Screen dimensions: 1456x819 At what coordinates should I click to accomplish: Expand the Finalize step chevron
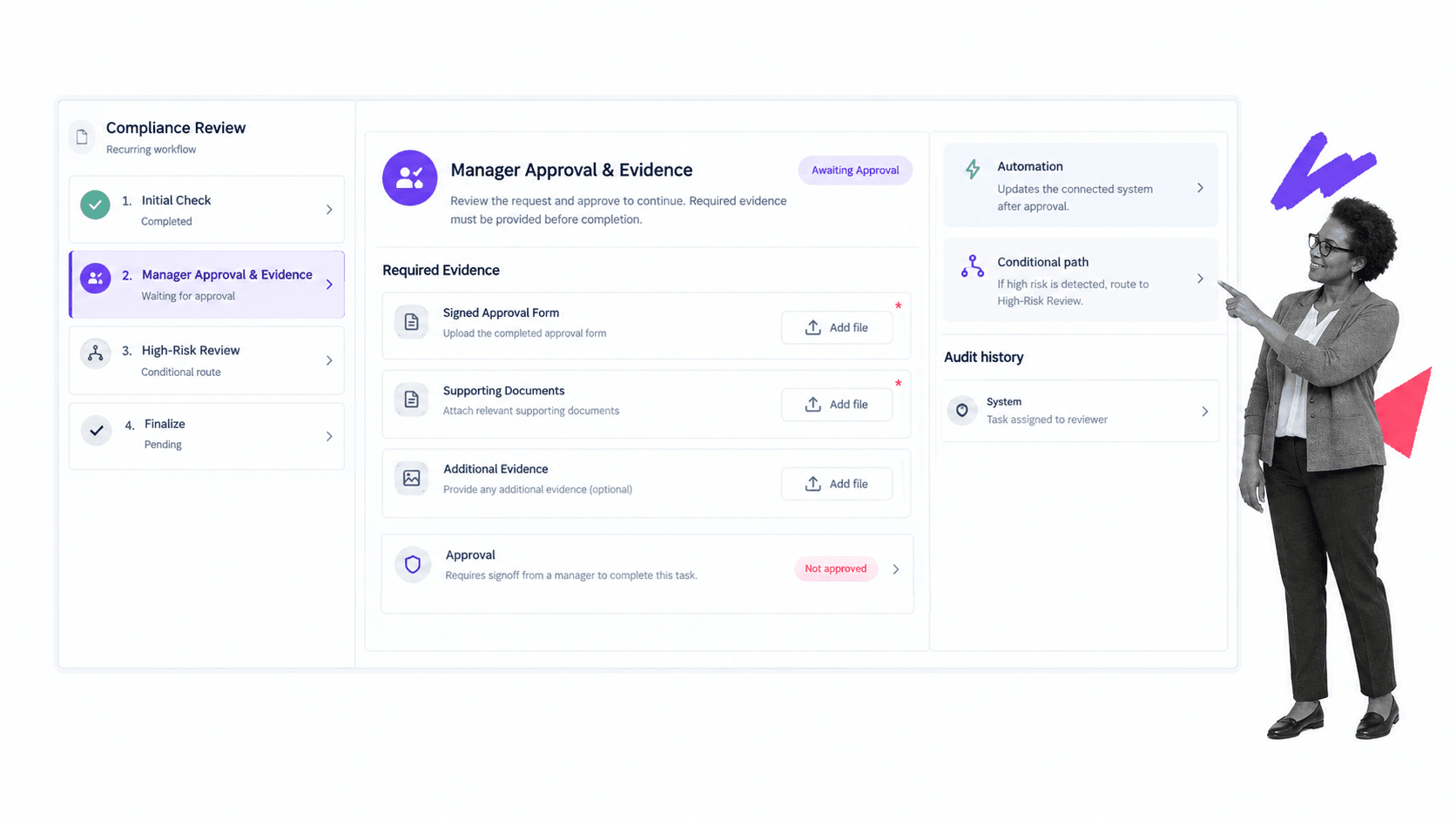tap(329, 436)
